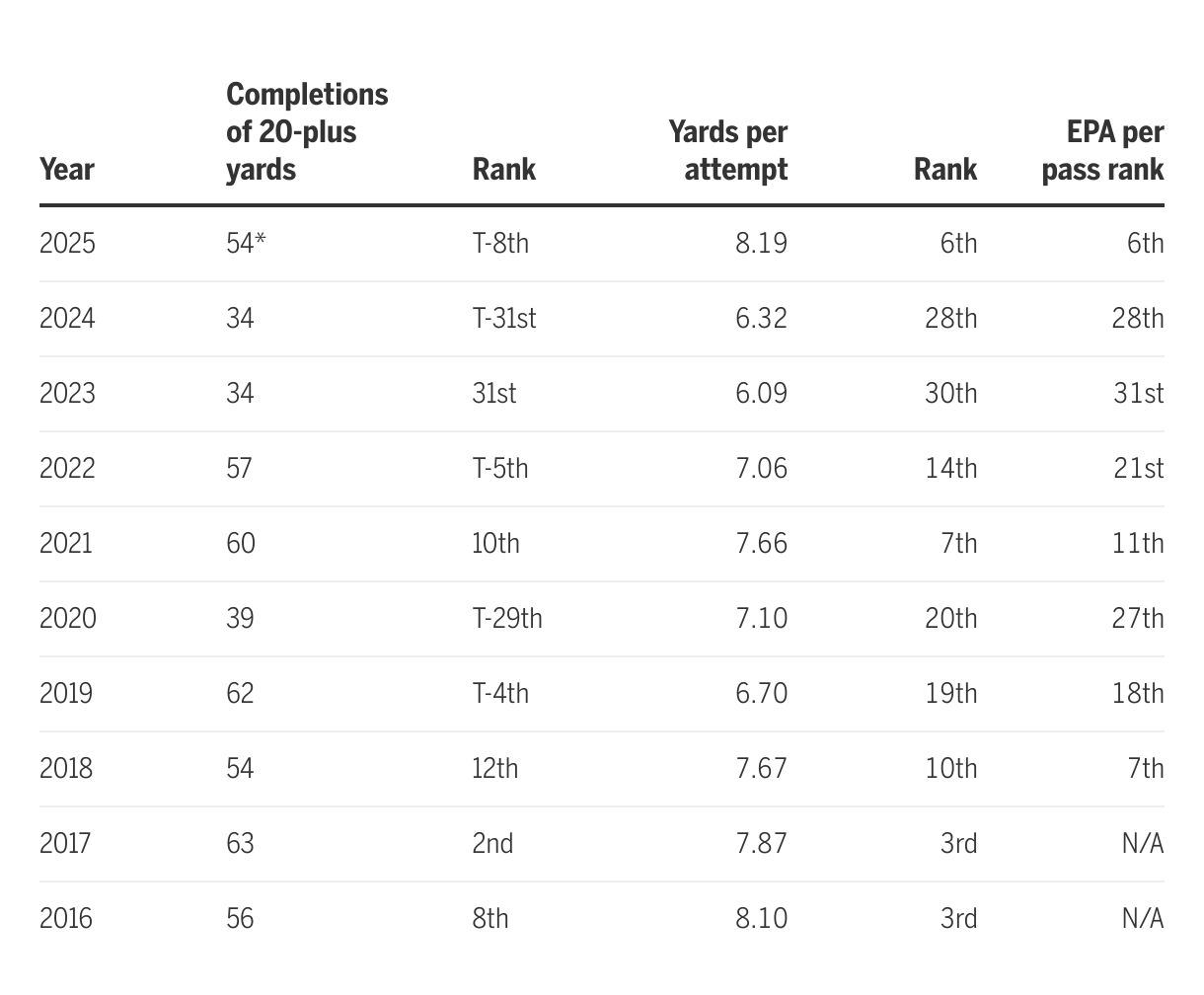The height and width of the screenshot is (995, 1204).
Task: Select the T-29th rank cell
Action: point(507,618)
